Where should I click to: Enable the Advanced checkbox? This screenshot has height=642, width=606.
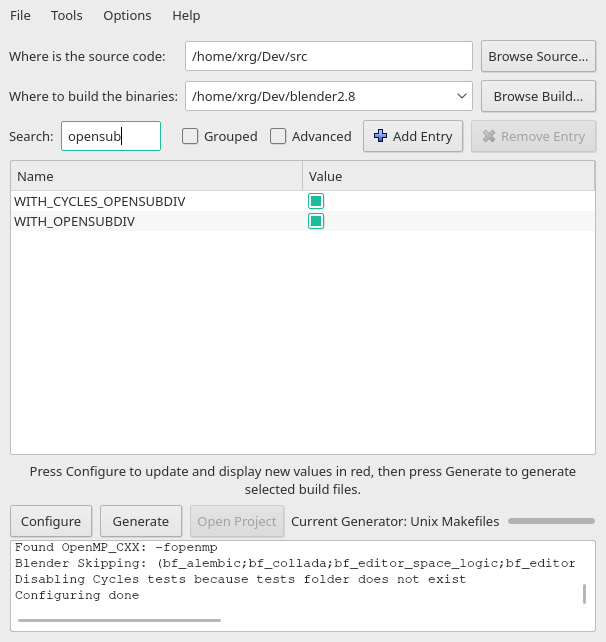[x=278, y=136]
